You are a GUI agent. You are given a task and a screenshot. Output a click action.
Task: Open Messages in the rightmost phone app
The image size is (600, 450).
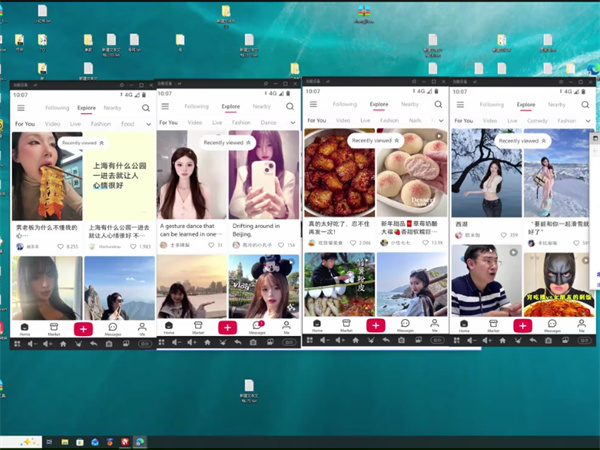click(x=552, y=326)
